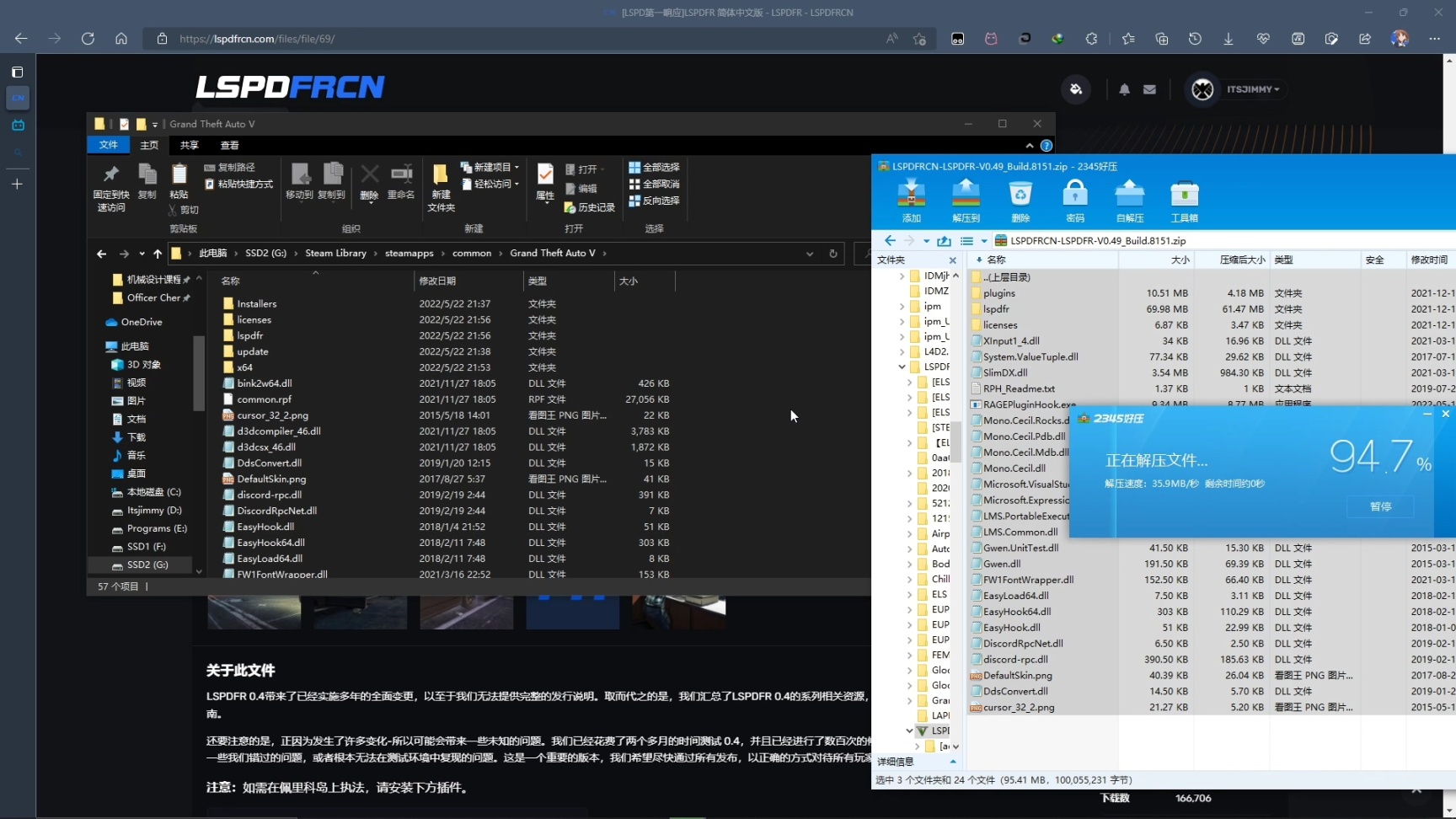This screenshot has width=1456, height=819.
Task: Refresh the Explorer folder view
Action: coord(833,254)
